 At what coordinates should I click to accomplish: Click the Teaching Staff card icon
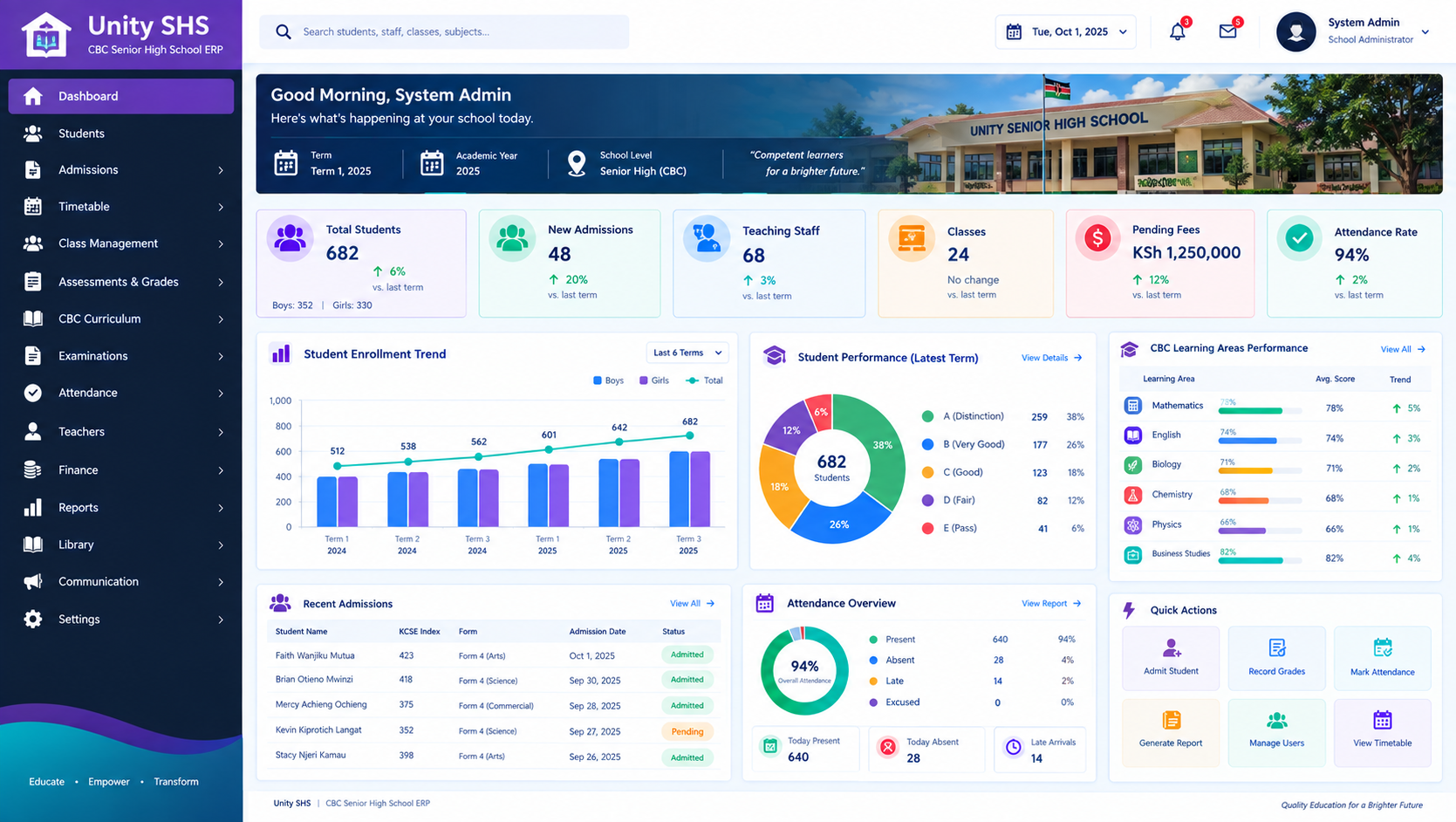pyautogui.click(x=706, y=238)
